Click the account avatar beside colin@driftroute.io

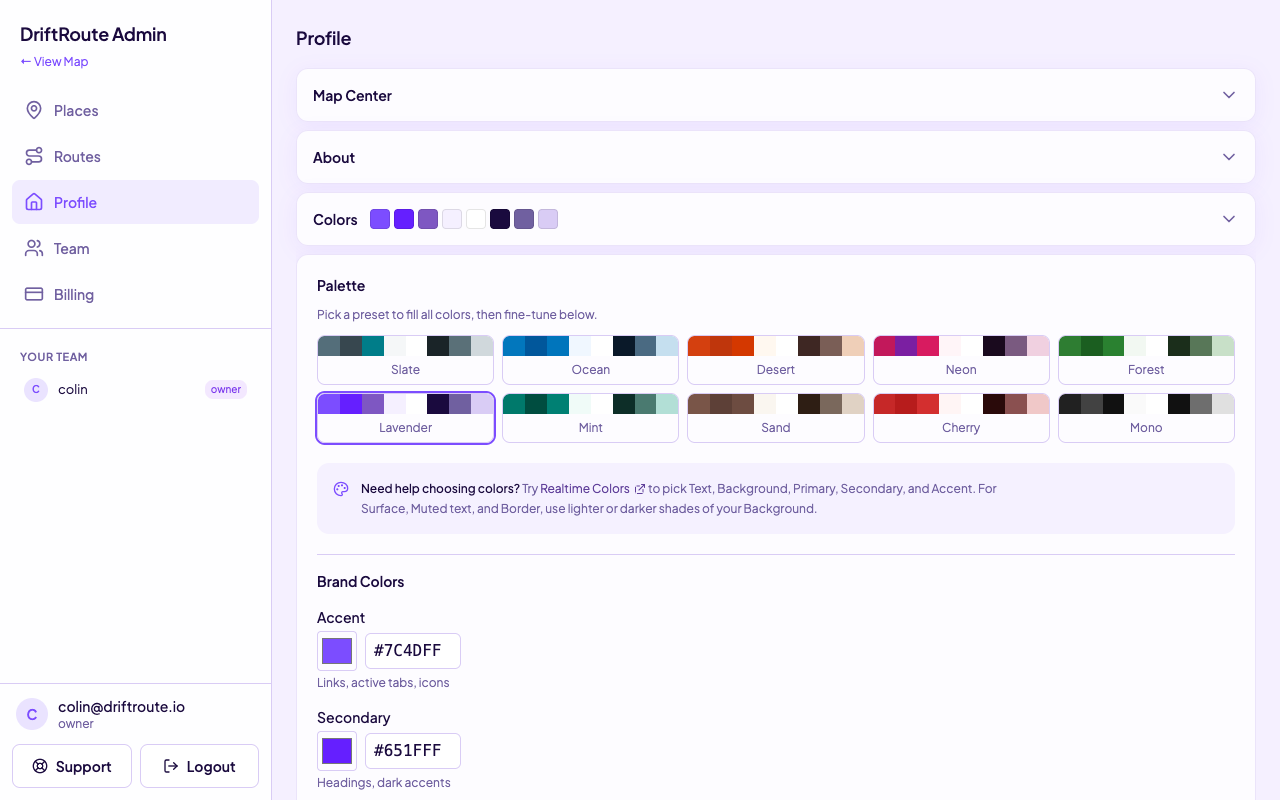tap(32, 714)
